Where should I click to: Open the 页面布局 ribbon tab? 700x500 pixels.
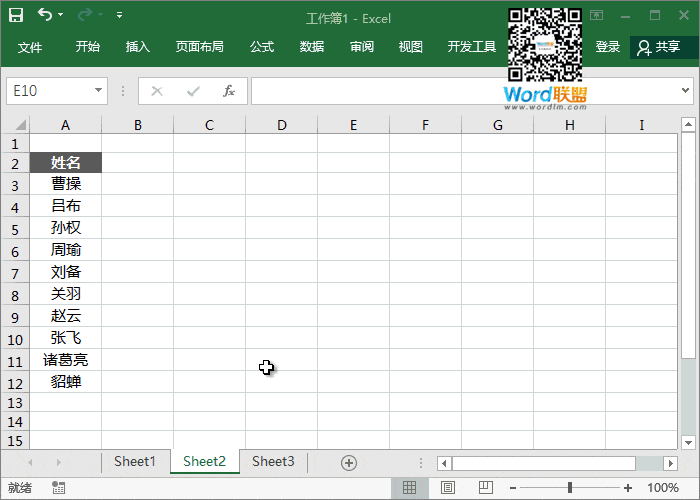(x=200, y=46)
